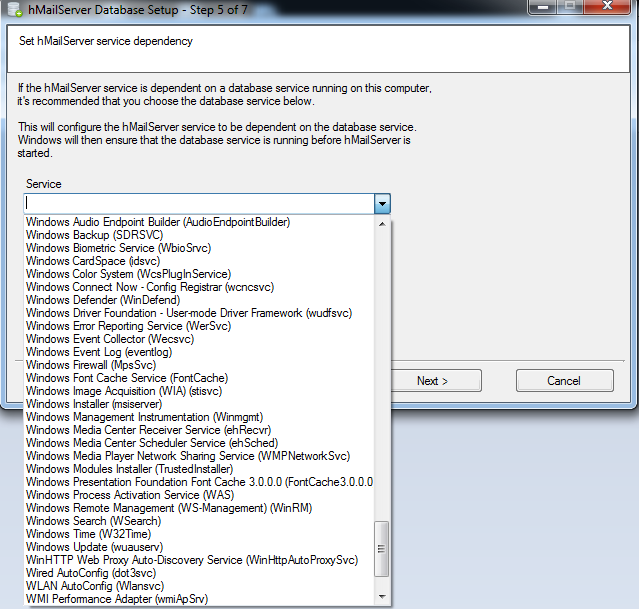Select Windows Remote Management (WS-Management) (WinRM)

coord(199,508)
